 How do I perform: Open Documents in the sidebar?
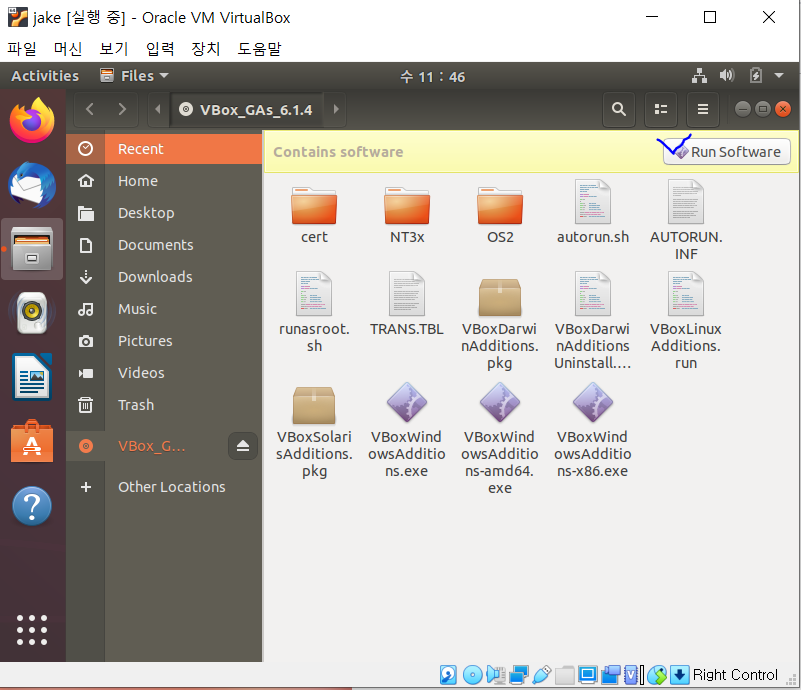164,245
